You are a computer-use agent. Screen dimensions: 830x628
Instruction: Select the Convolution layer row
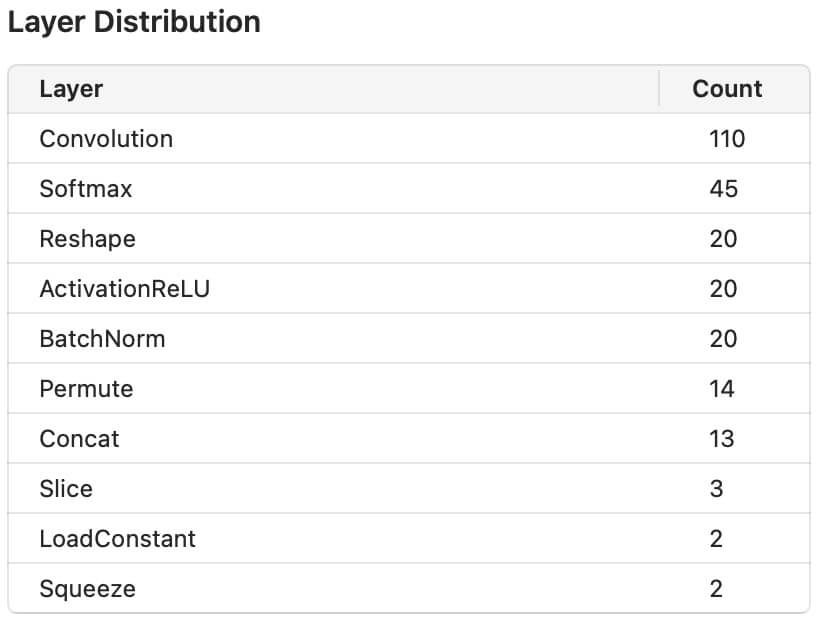[x=409, y=139]
